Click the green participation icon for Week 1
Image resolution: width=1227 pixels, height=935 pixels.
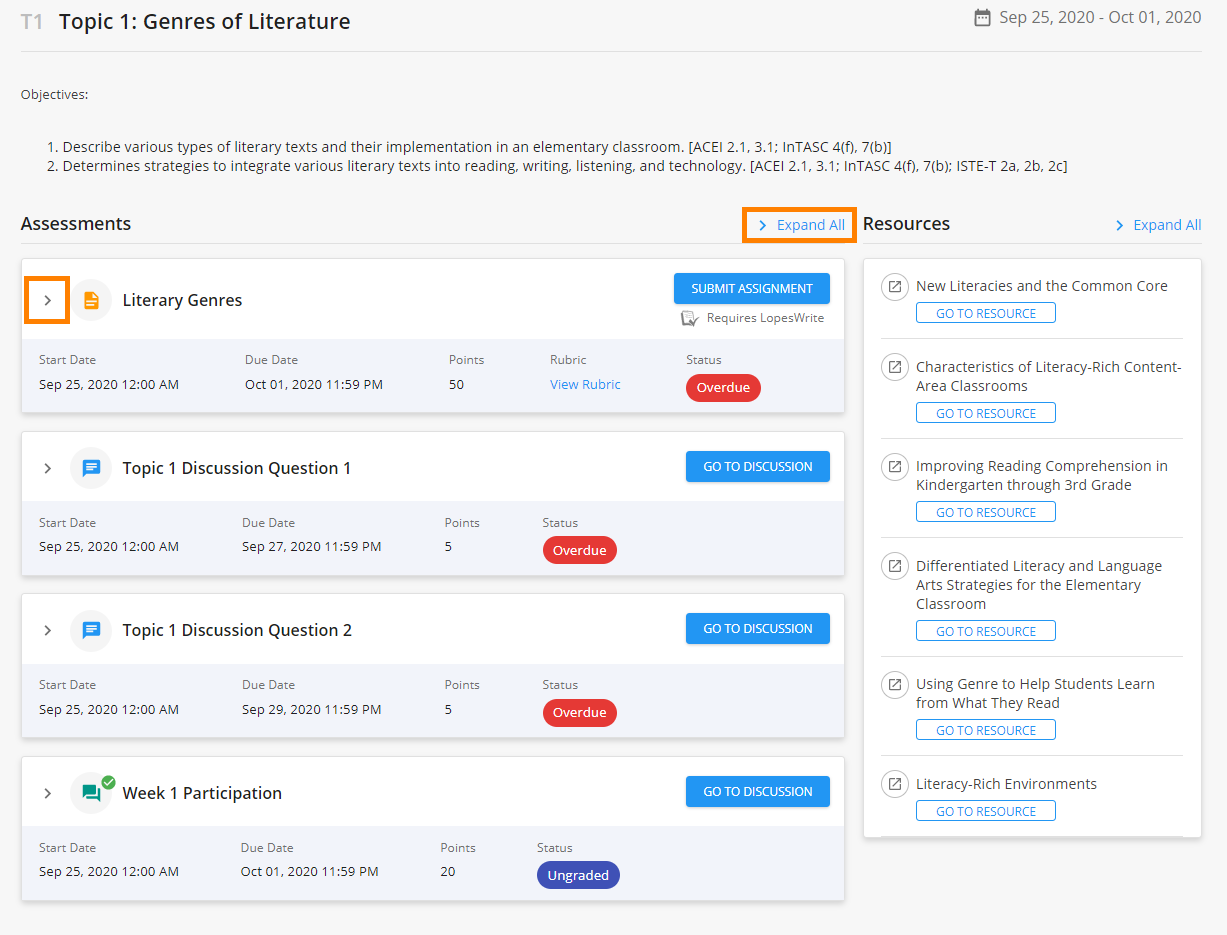click(93, 792)
